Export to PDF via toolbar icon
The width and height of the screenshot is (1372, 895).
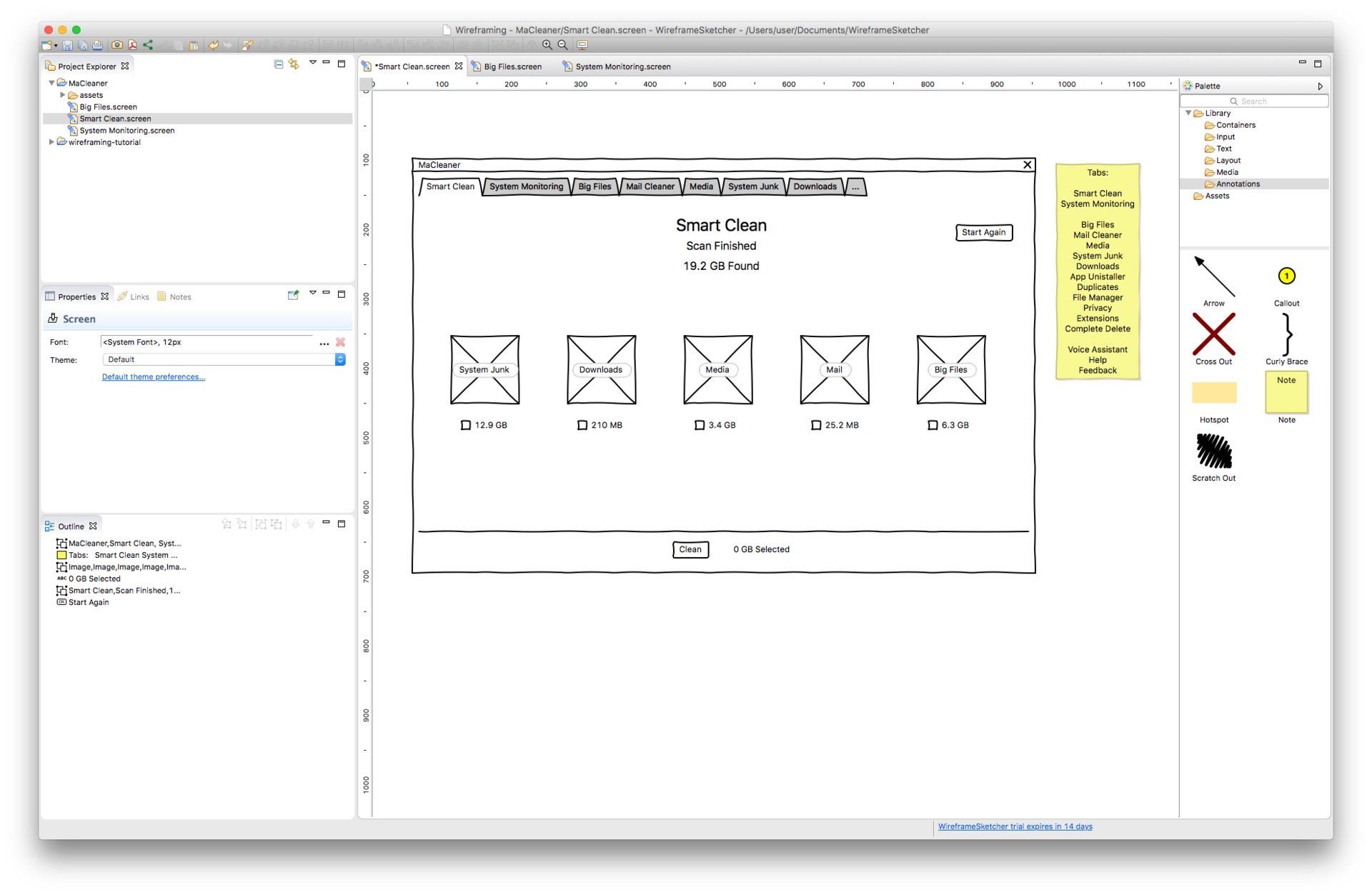point(132,45)
